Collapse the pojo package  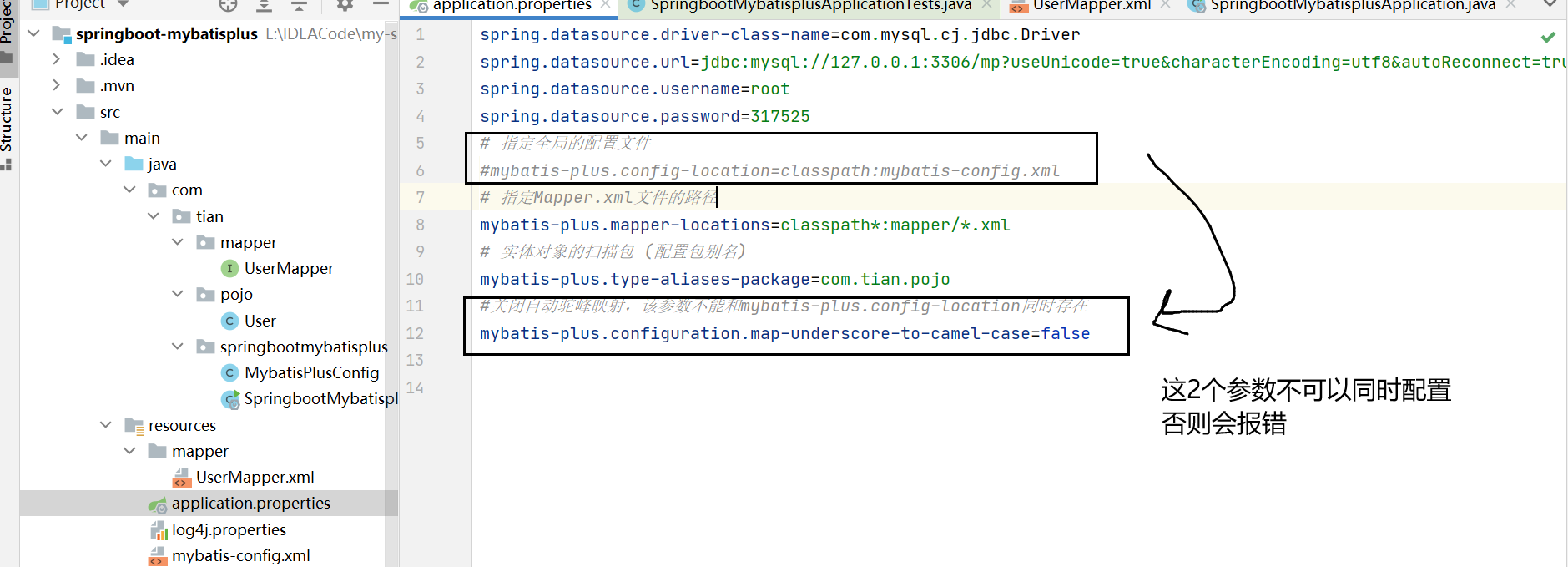click(177, 294)
